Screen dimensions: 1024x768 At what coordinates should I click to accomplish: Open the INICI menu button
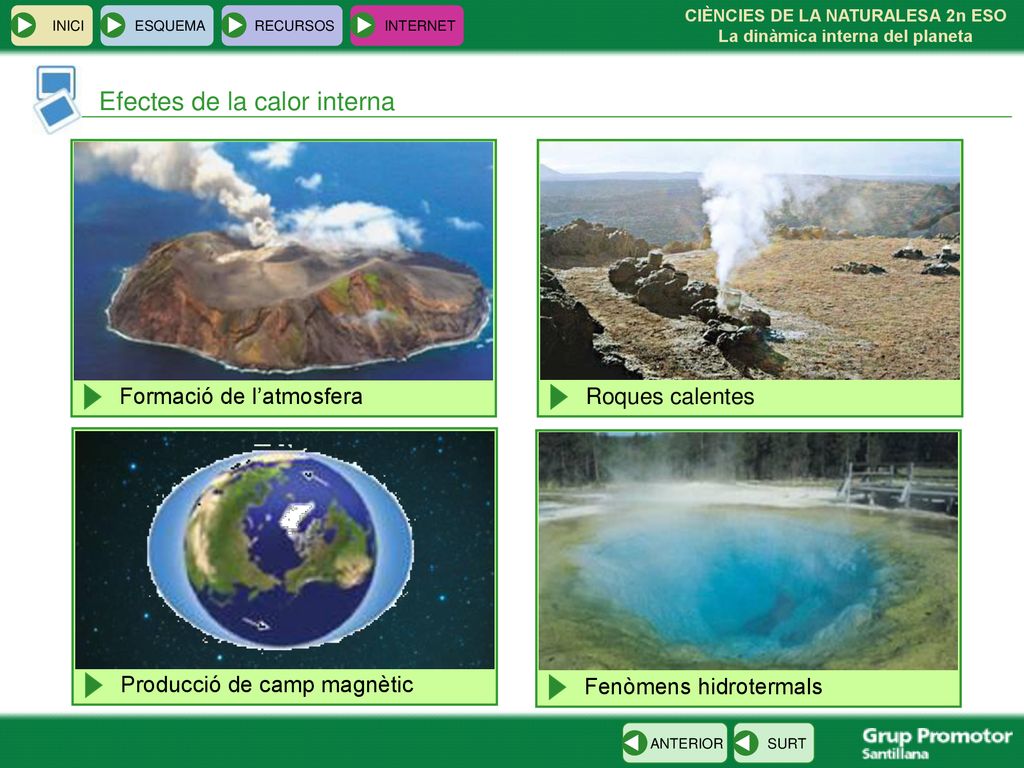click(x=52, y=25)
